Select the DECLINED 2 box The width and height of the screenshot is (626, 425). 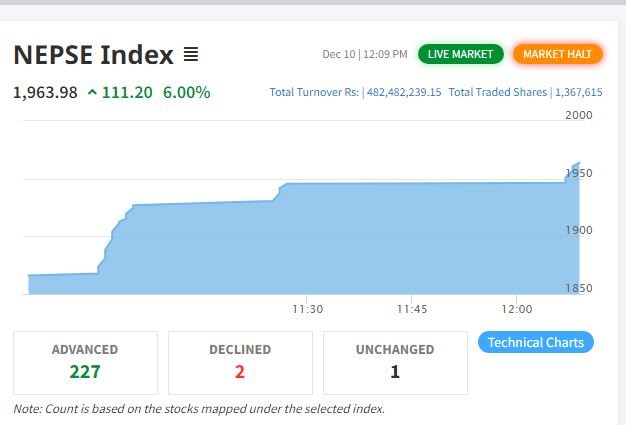click(240, 363)
